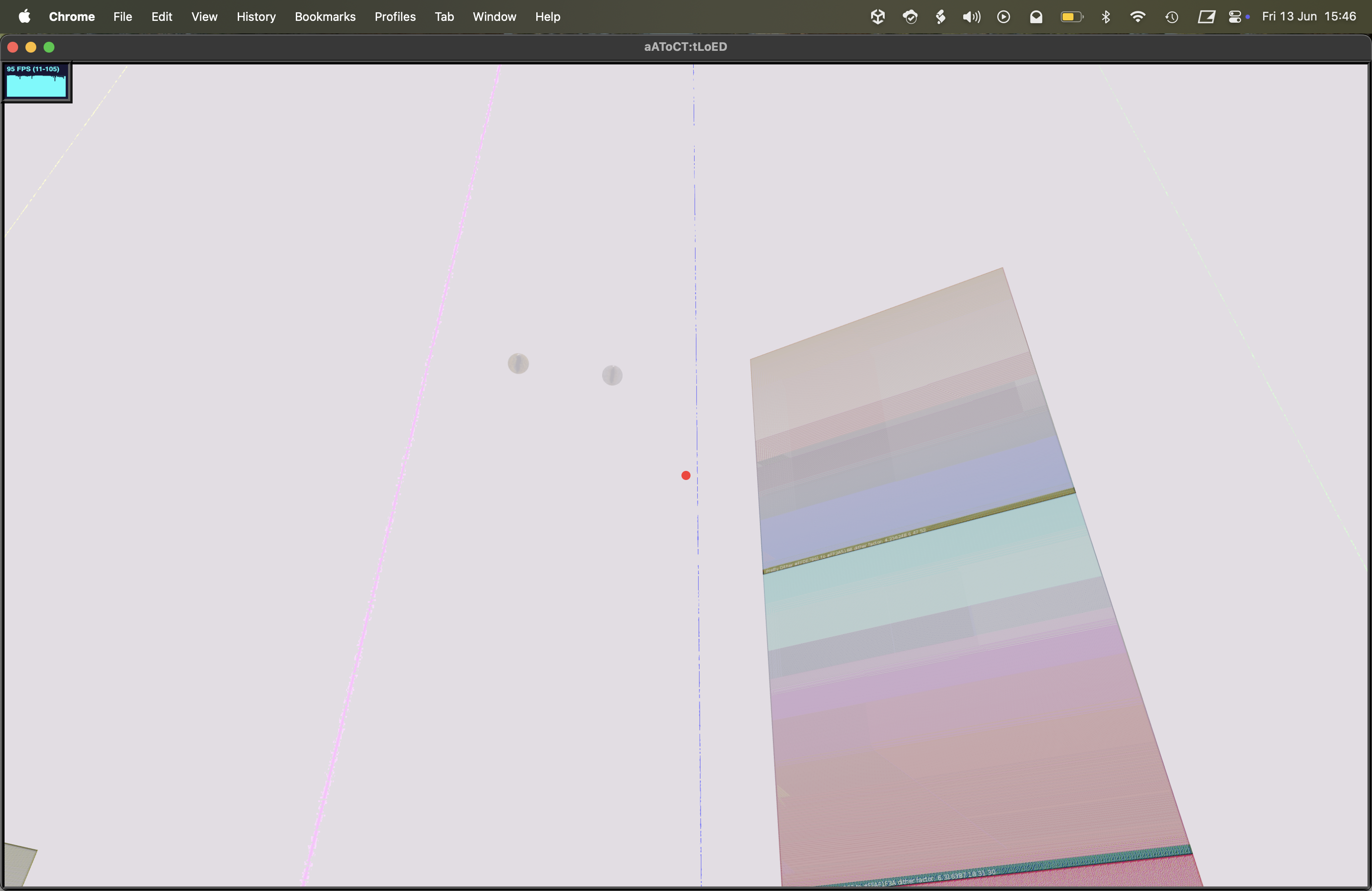Click the notification app icon beside battery
The height and width of the screenshot is (891, 1372).
[1035, 16]
